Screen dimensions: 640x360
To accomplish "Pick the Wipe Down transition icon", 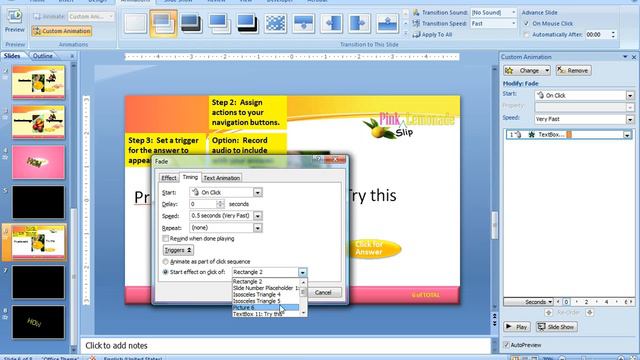I will coord(303,24).
